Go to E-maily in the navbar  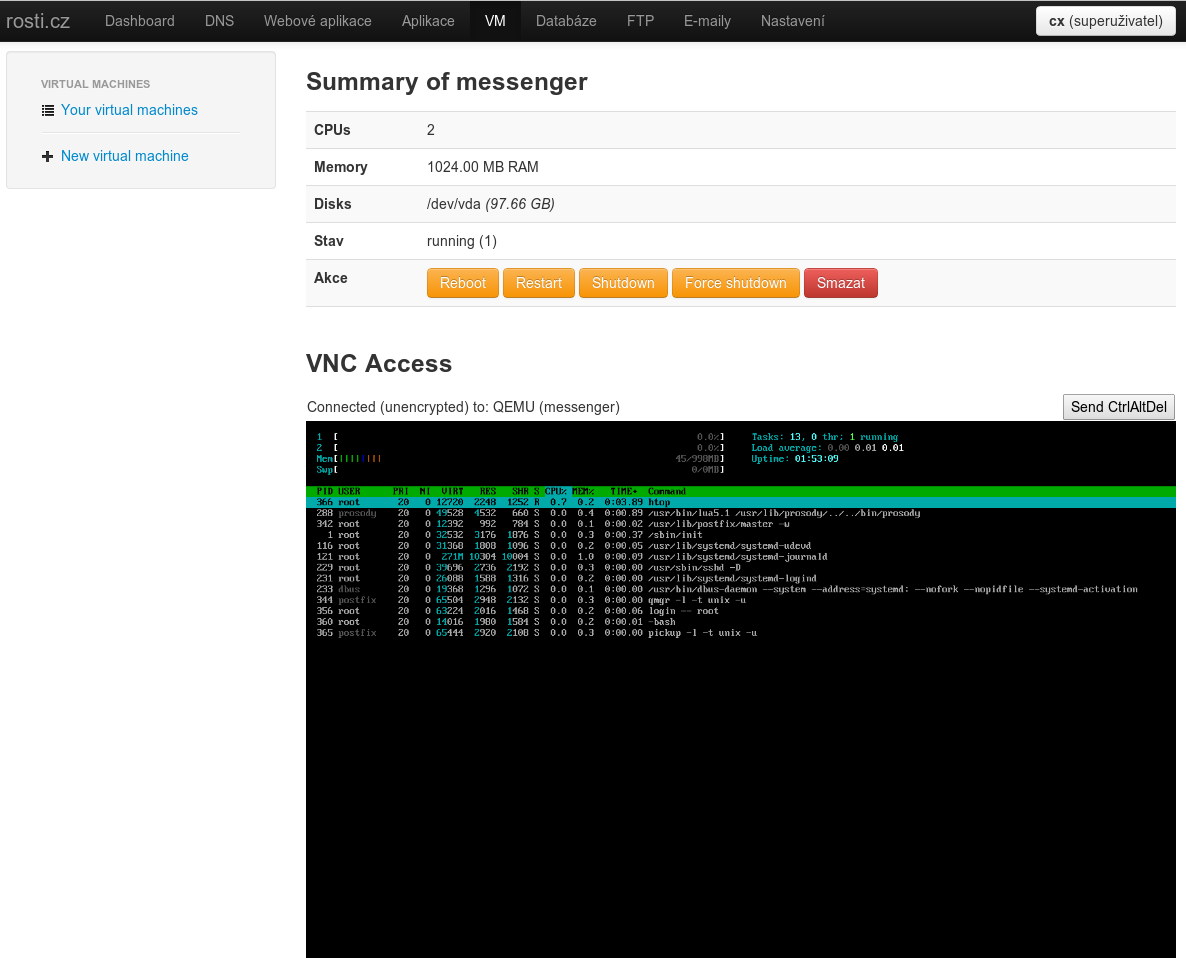(x=707, y=21)
